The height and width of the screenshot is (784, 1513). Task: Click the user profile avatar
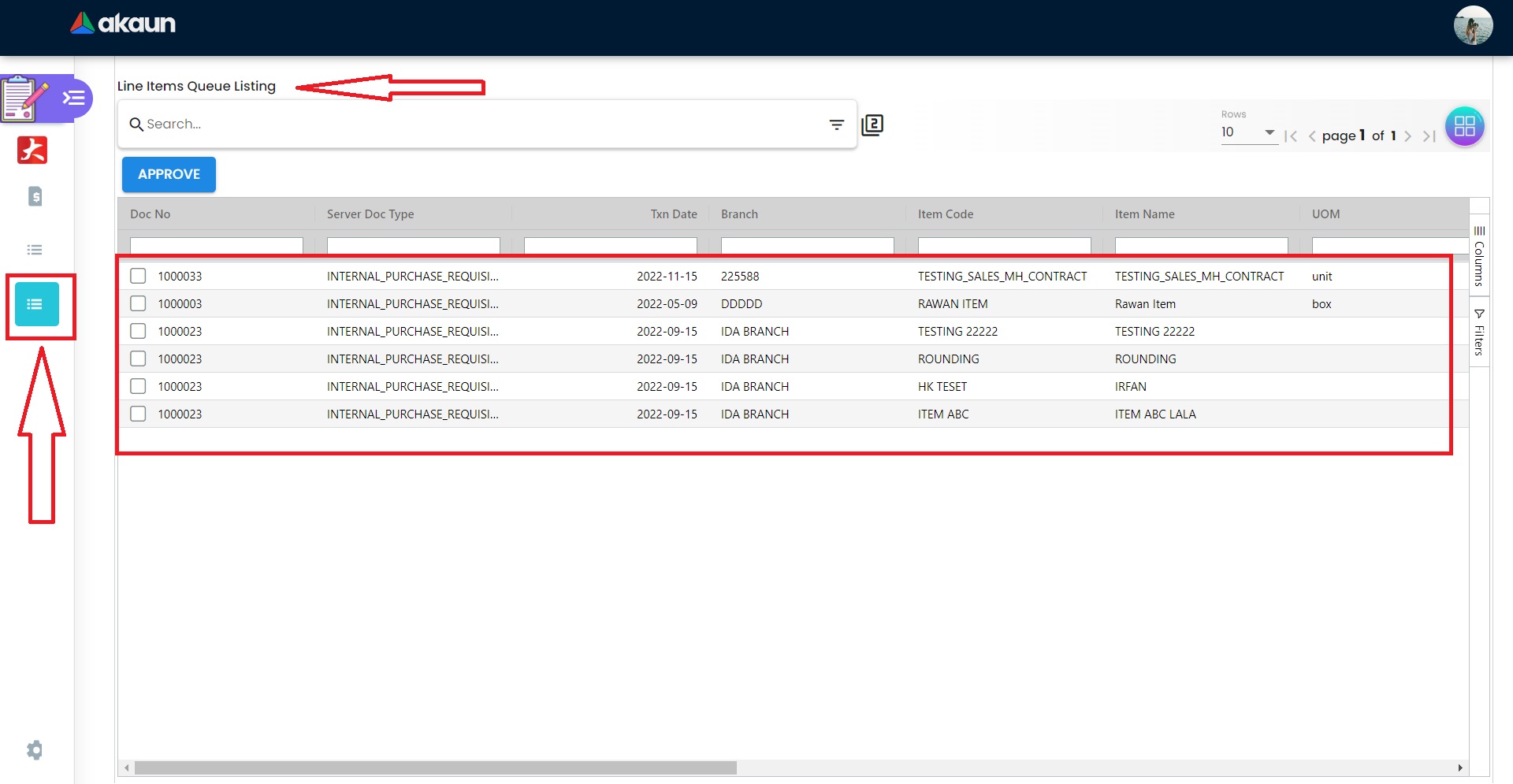coord(1473,26)
